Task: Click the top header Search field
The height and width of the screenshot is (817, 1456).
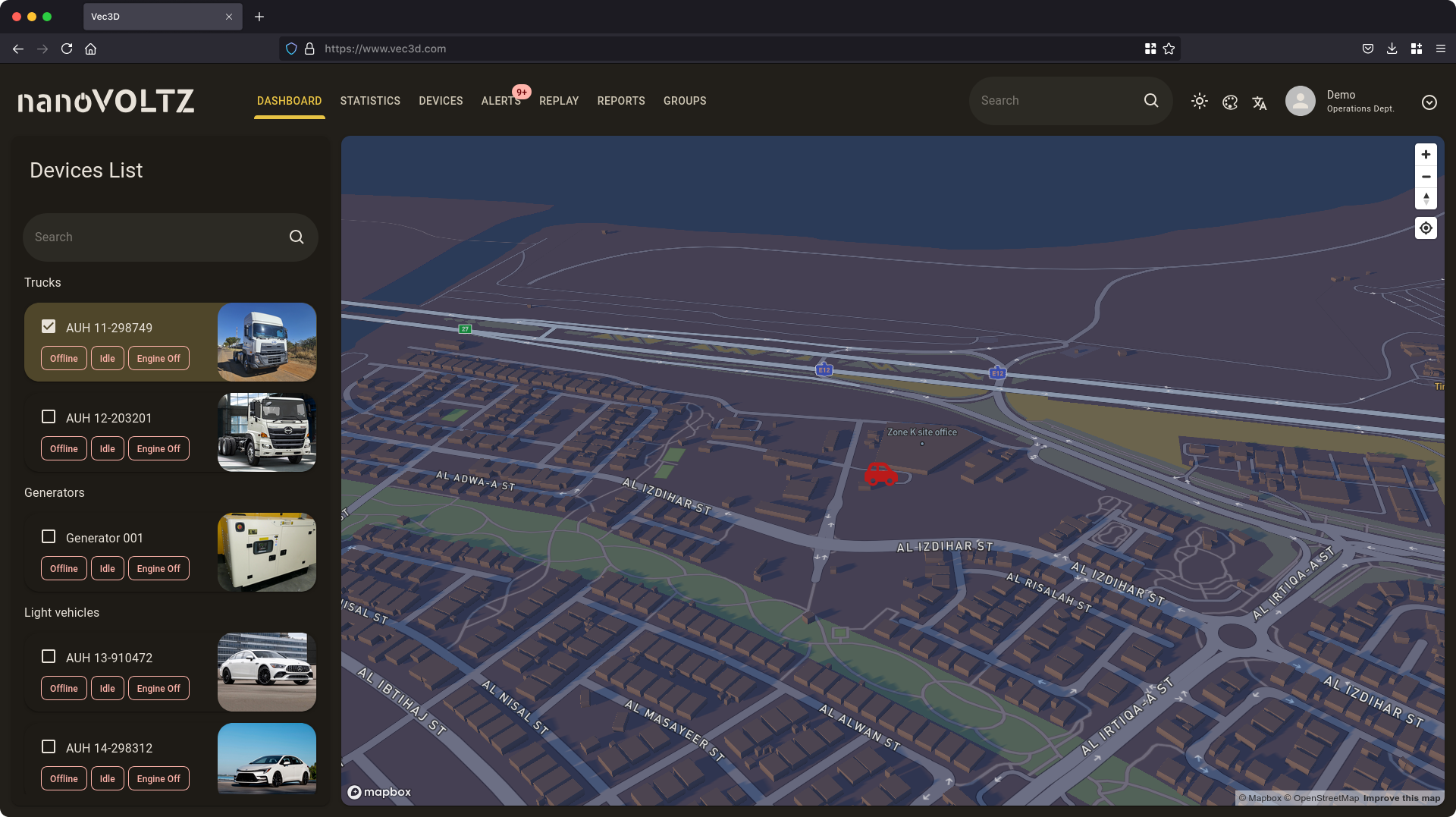Action: 1058,101
